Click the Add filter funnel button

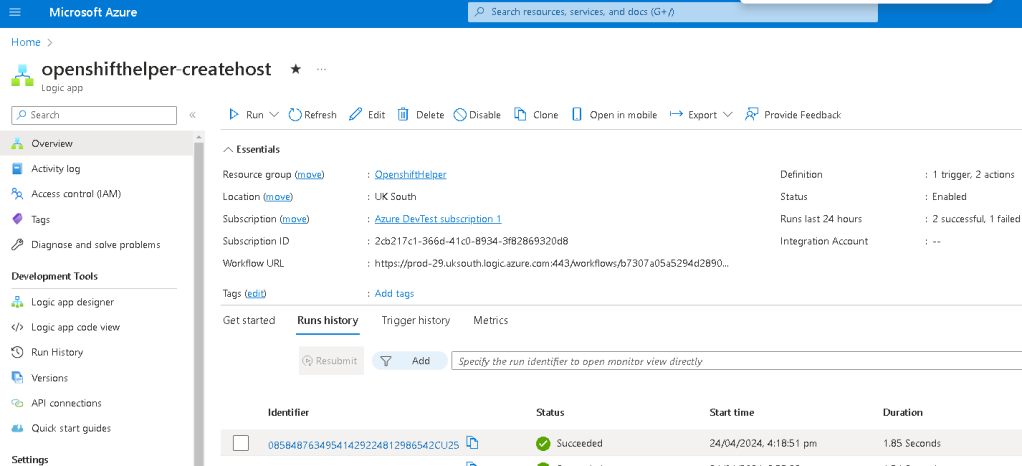[x=409, y=360]
